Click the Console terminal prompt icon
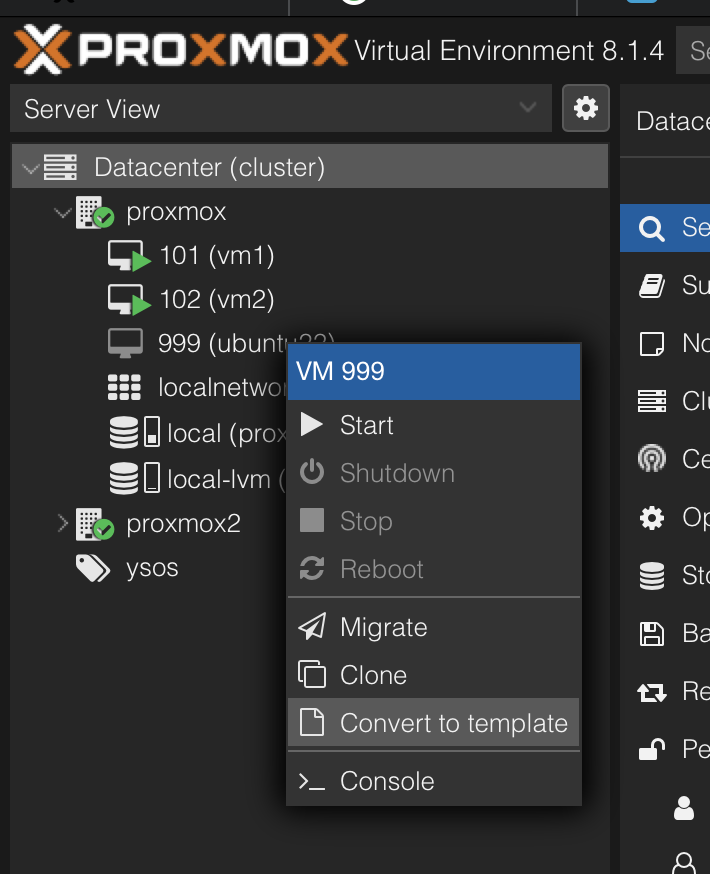710x874 pixels. [312, 781]
